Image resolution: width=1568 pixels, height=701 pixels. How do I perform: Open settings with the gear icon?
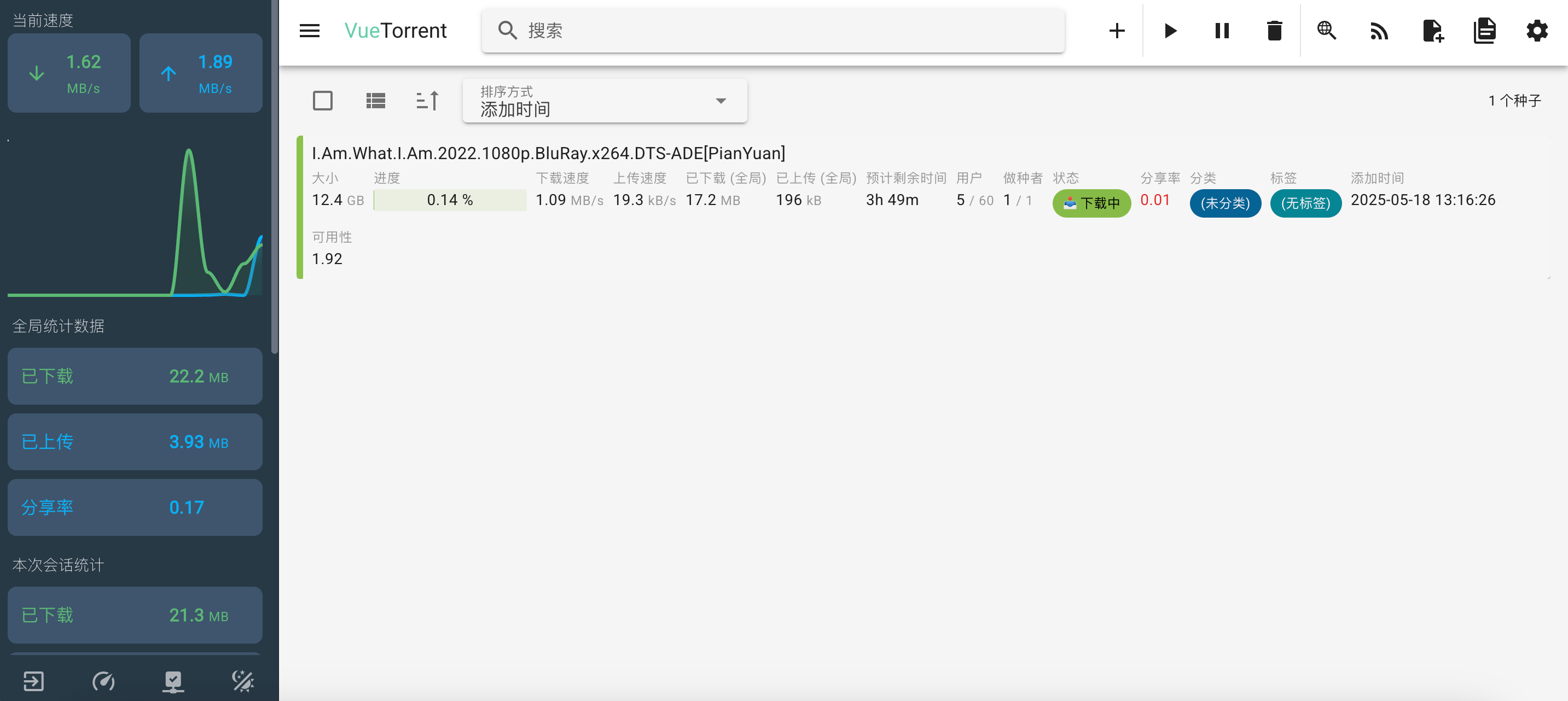tap(1537, 31)
